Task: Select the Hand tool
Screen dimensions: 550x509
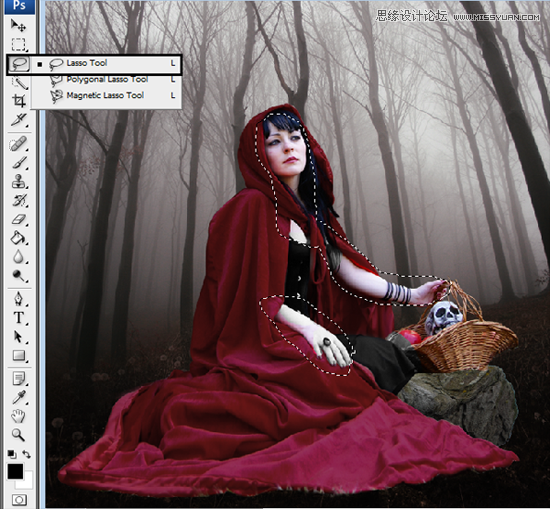Action: 19,416
